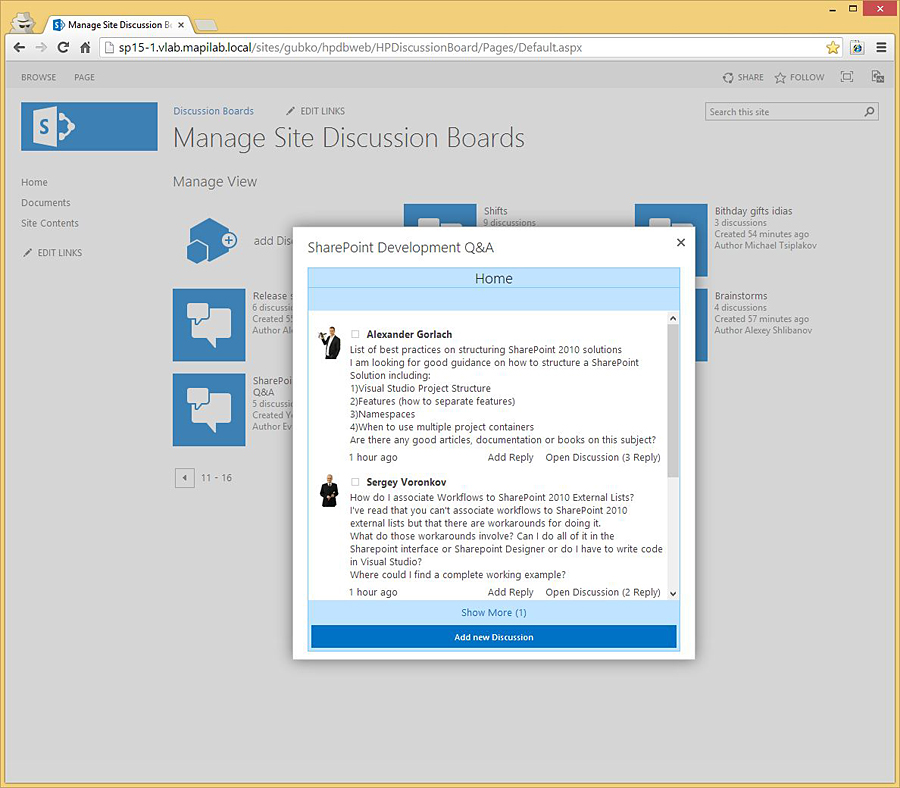Open the BROWSE ribbon tab
Image resolution: width=900 pixels, height=788 pixels.
[x=38, y=77]
